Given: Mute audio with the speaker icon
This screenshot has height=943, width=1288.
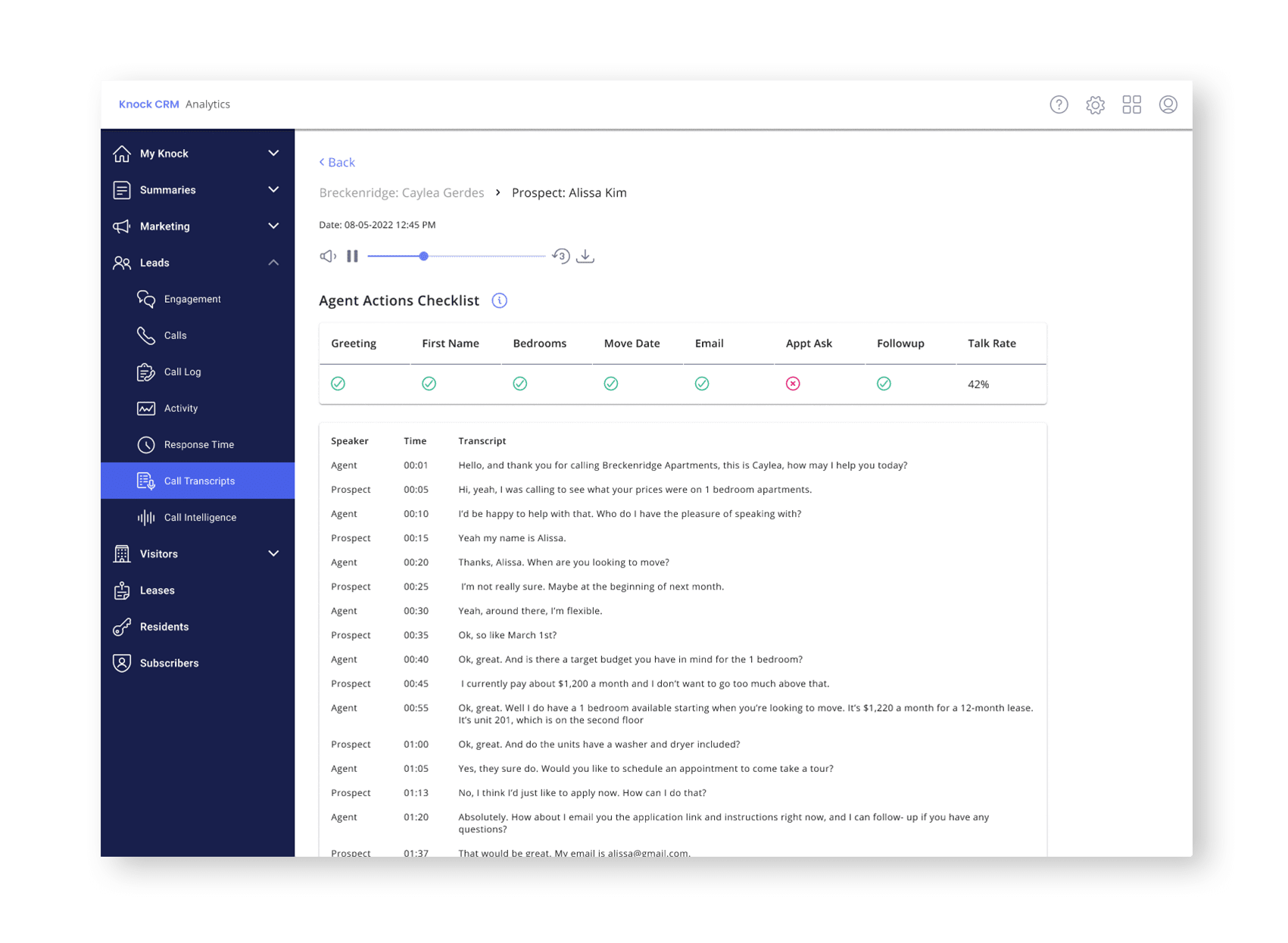Looking at the screenshot, I should click(x=326, y=256).
